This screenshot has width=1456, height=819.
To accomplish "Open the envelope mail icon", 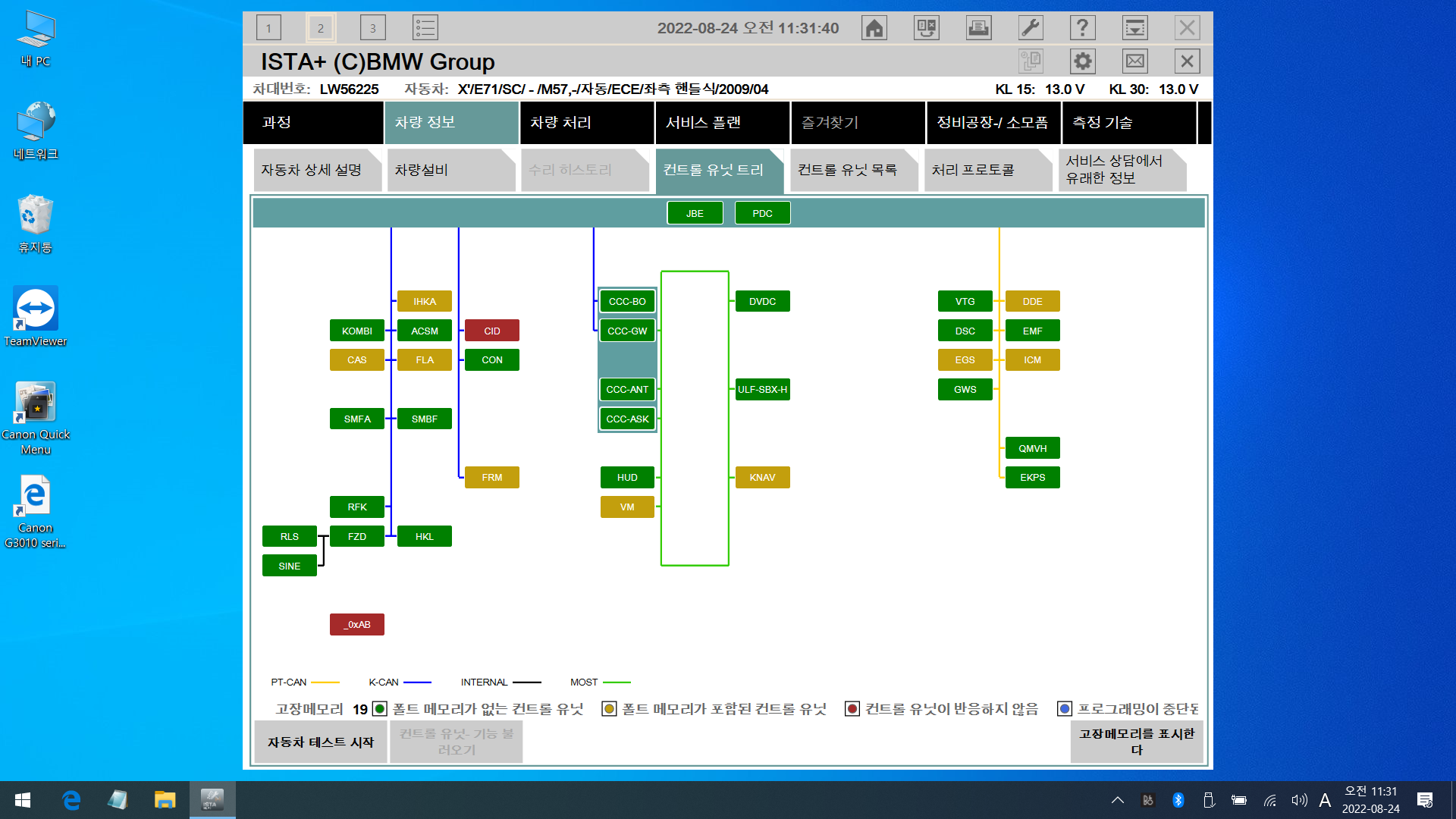I will pyautogui.click(x=1134, y=61).
